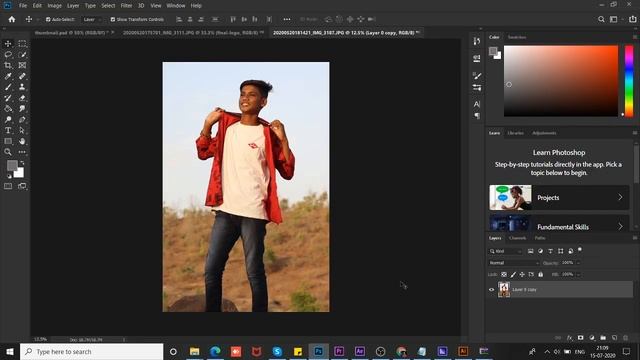
Task: Select the Pen tool
Action: click(22, 120)
